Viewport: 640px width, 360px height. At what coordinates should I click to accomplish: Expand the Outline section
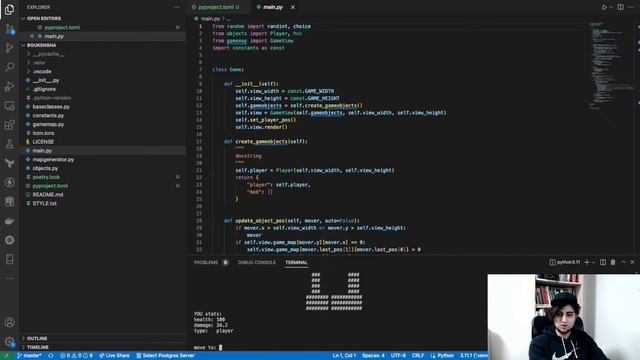[102, 338]
